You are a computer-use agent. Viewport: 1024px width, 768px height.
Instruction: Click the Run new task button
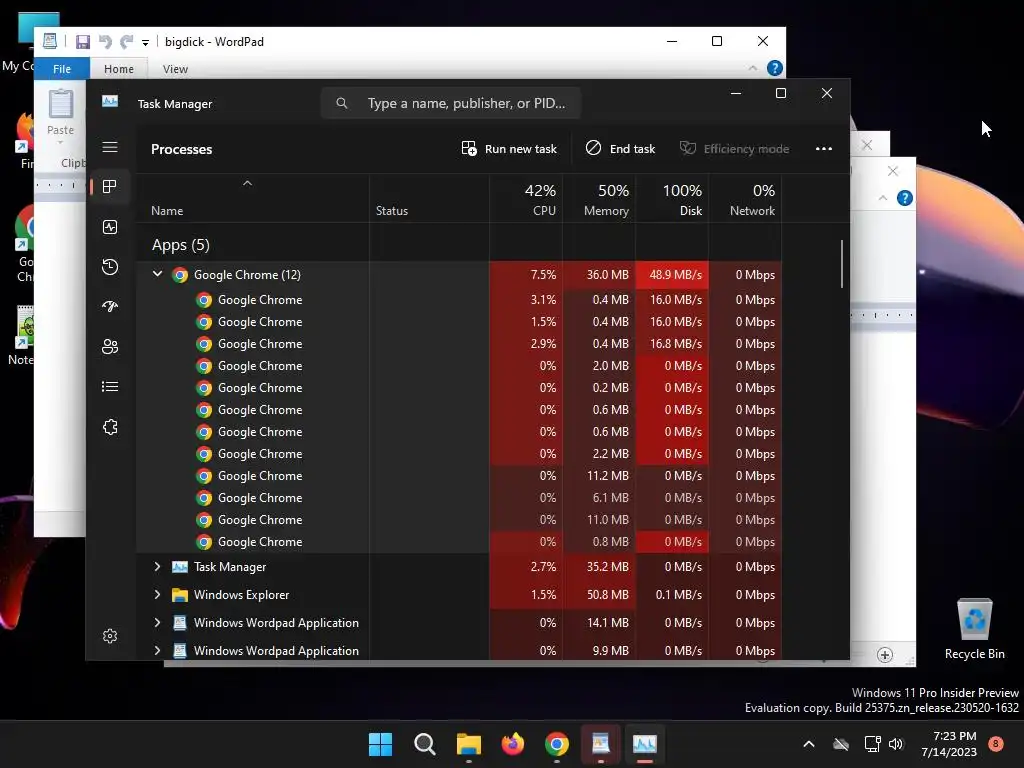pos(509,149)
